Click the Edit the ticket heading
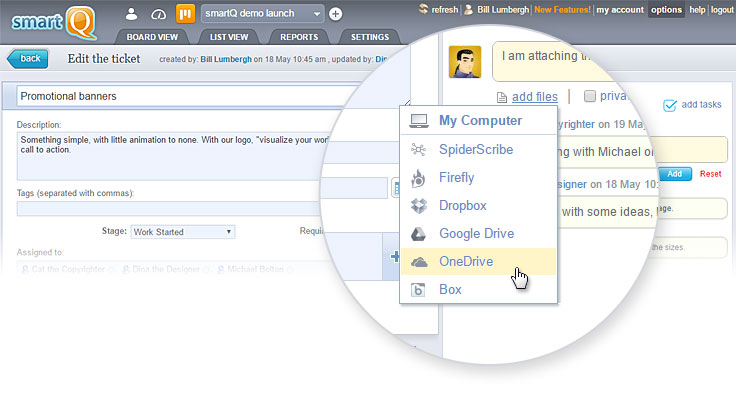The height and width of the screenshot is (406, 736). [104, 59]
